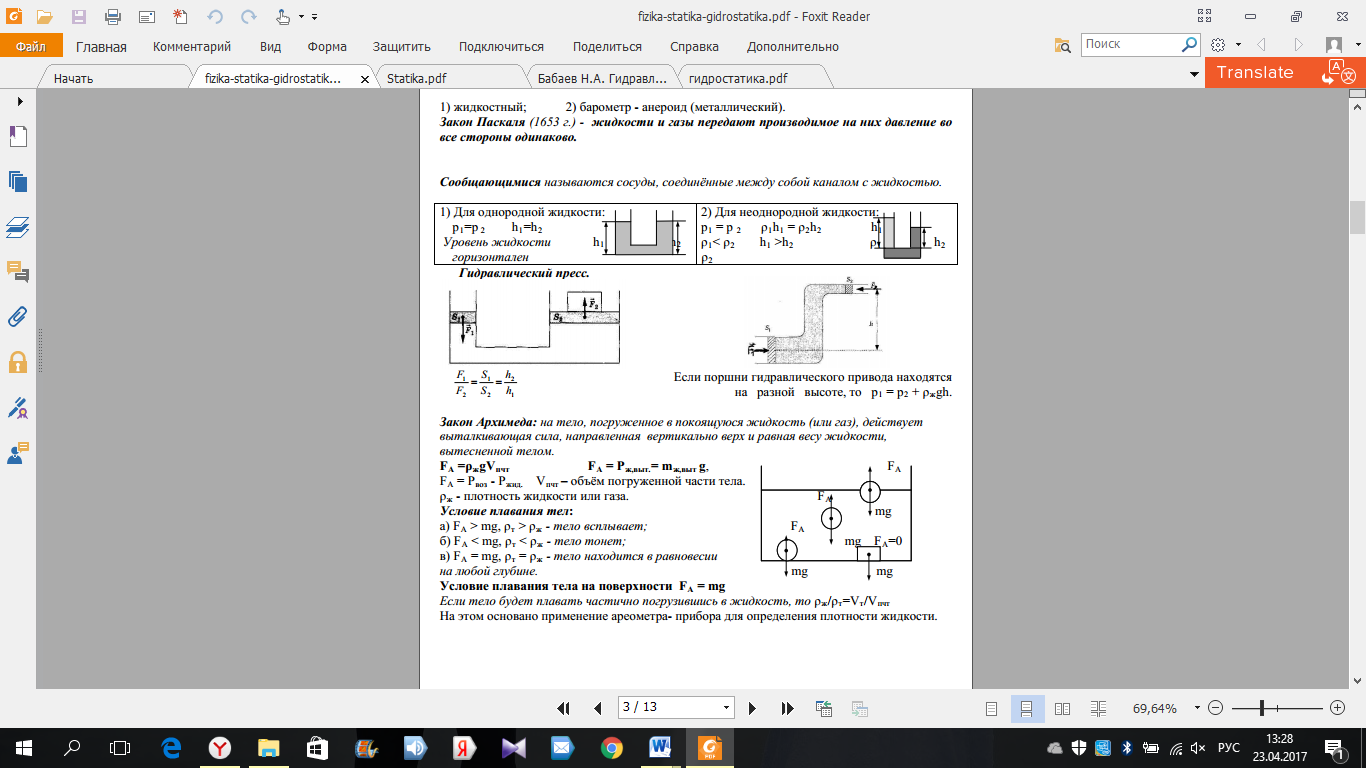Jump to the last page of the document
The width and height of the screenshot is (1366, 768).
pyautogui.click(x=787, y=708)
